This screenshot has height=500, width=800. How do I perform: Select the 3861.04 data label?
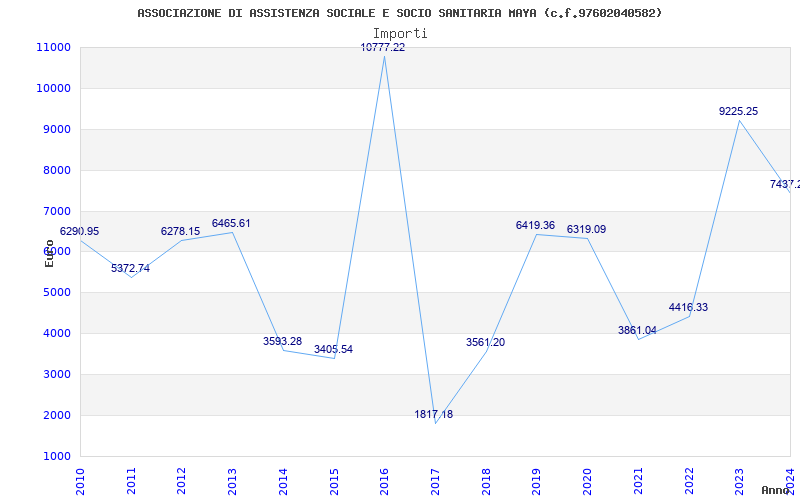(637, 331)
